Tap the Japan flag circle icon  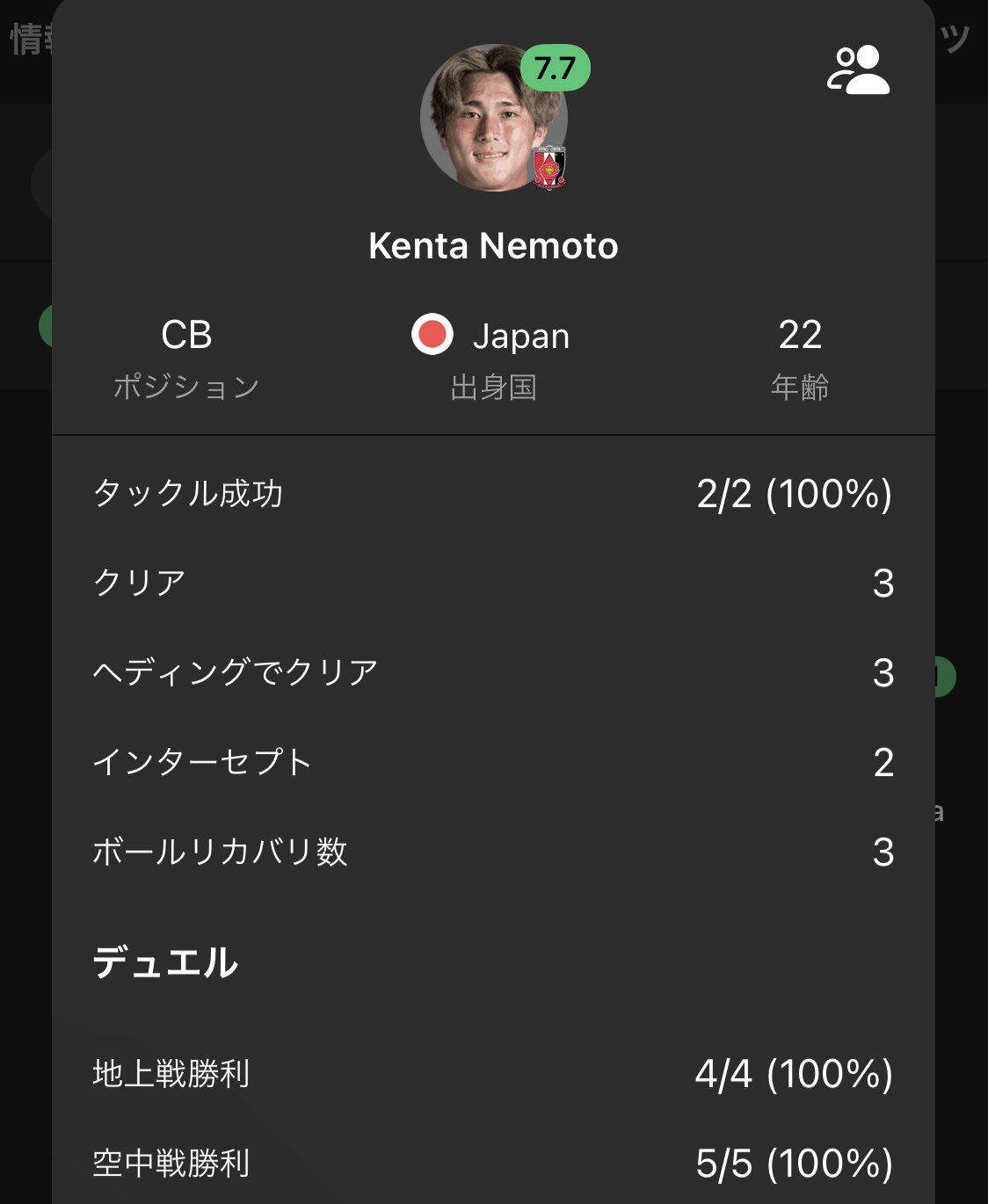[432, 336]
